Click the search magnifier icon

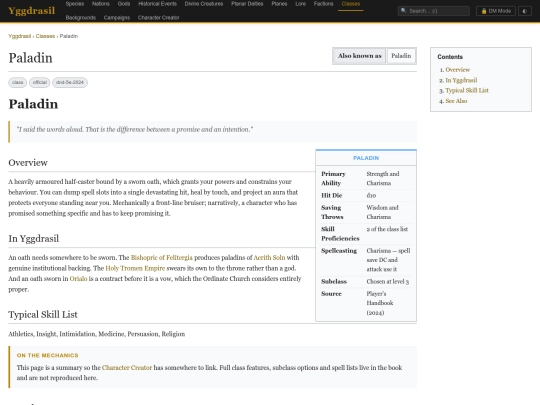(404, 11)
